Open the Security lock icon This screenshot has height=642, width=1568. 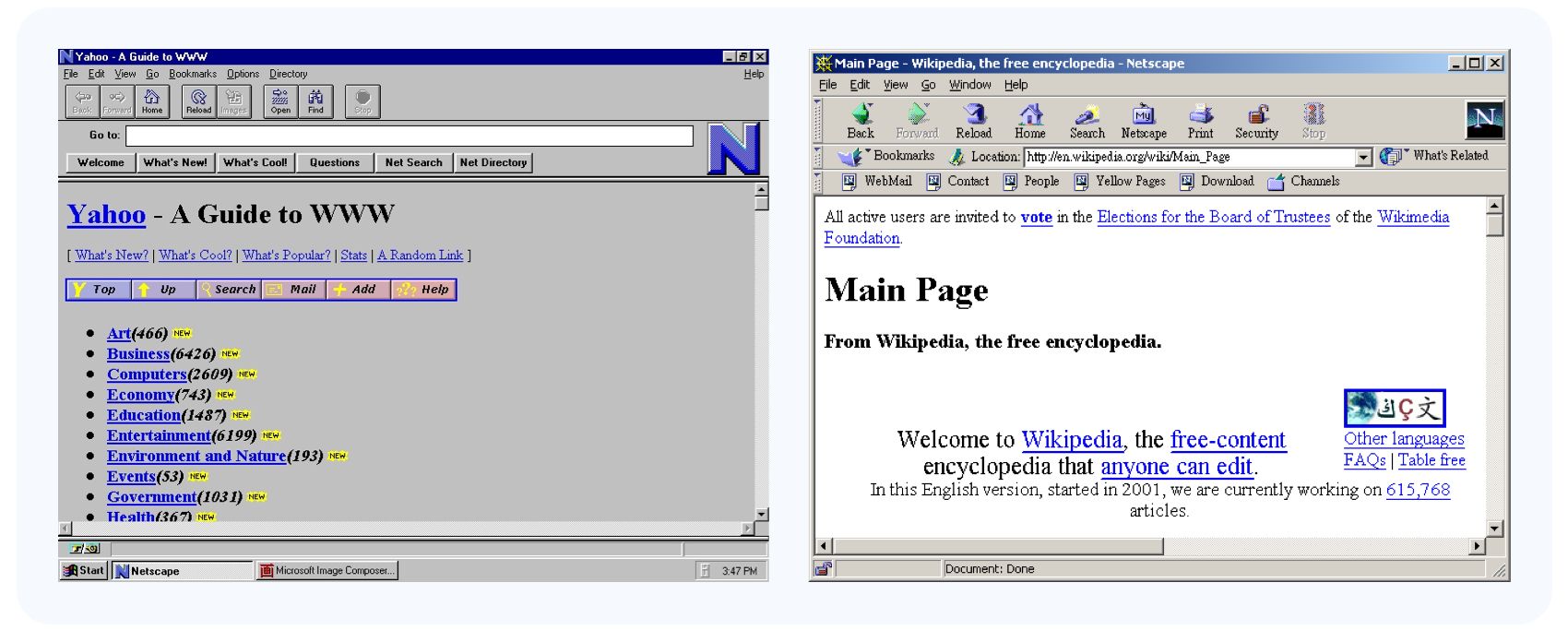1256,120
